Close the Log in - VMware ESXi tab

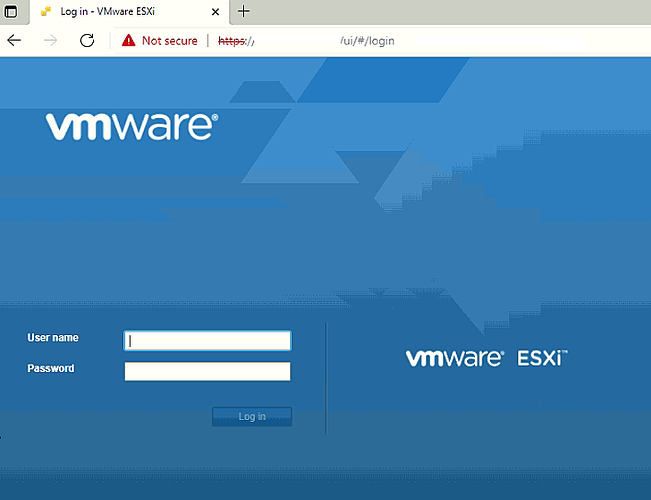click(x=215, y=12)
